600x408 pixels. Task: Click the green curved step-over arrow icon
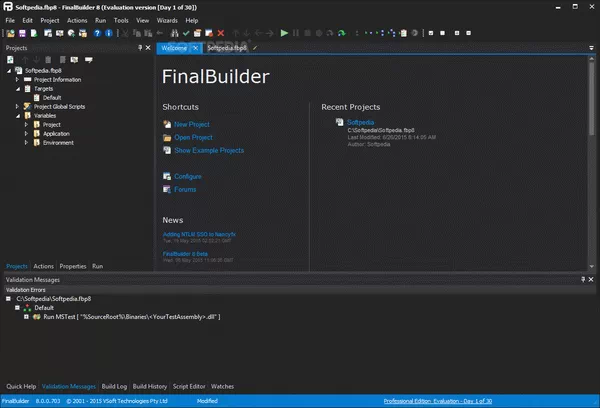342,33
